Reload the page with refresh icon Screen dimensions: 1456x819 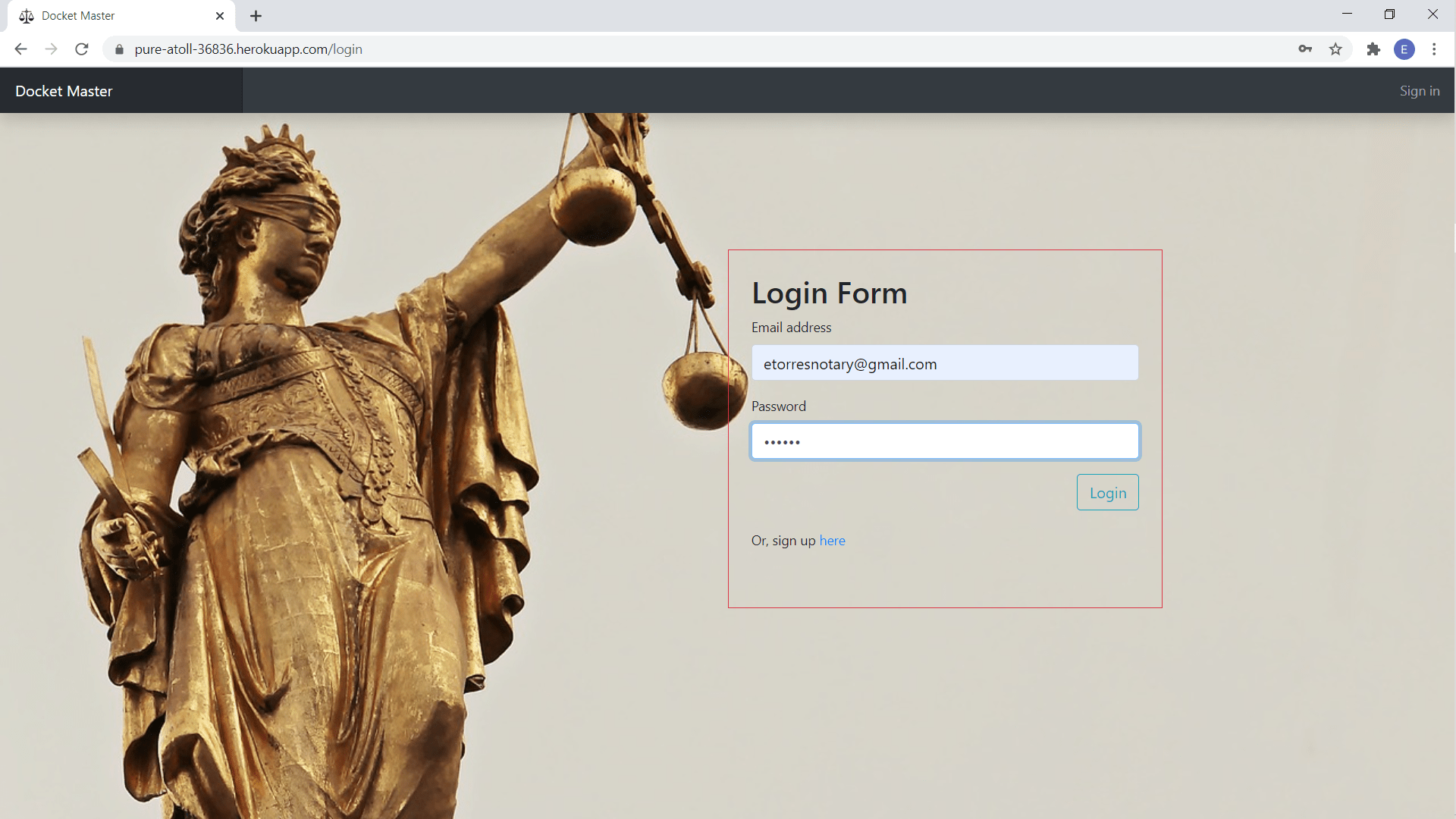click(x=82, y=49)
